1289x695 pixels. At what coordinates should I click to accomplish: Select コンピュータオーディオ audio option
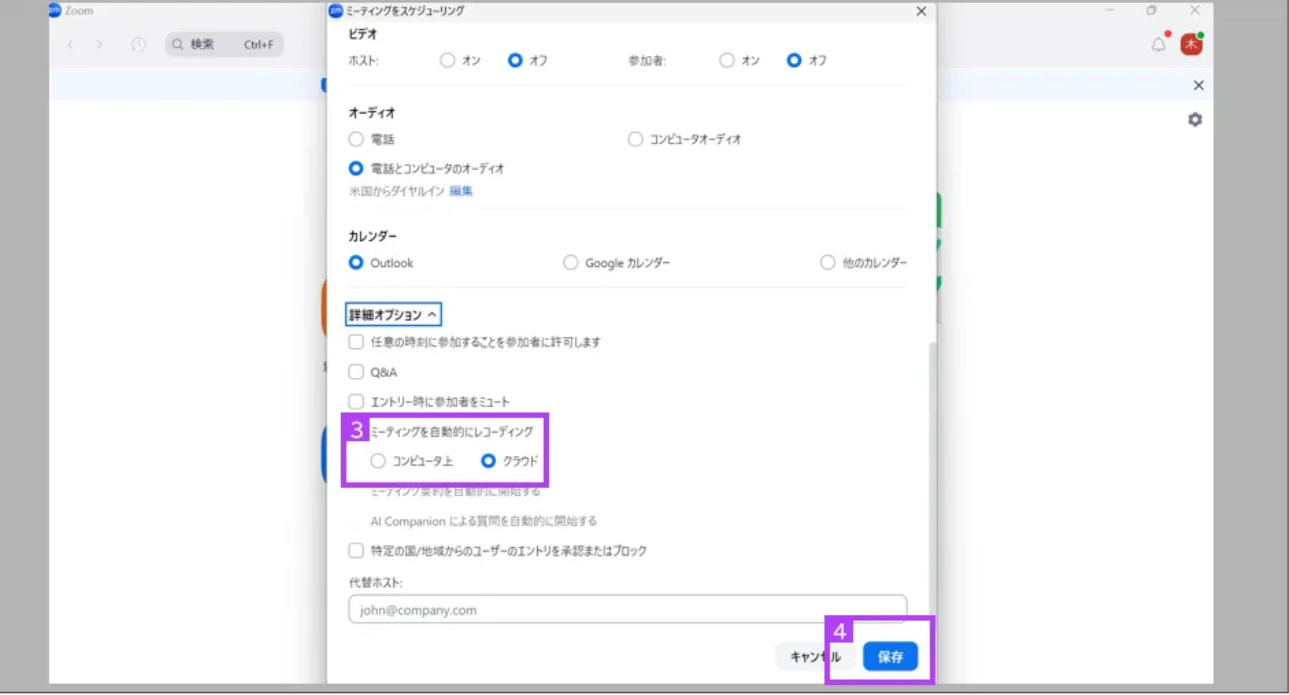(635, 139)
